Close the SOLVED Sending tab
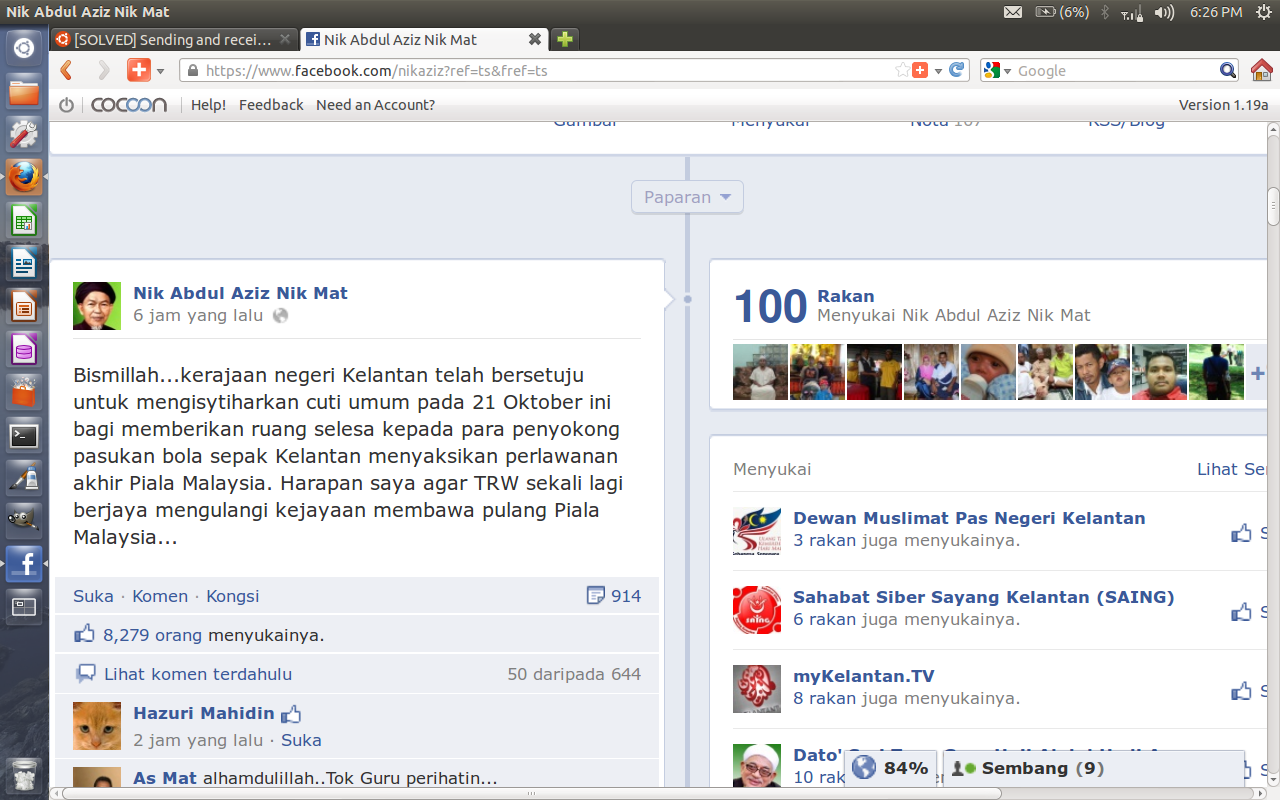This screenshot has width=1280, height=800. 286,40
